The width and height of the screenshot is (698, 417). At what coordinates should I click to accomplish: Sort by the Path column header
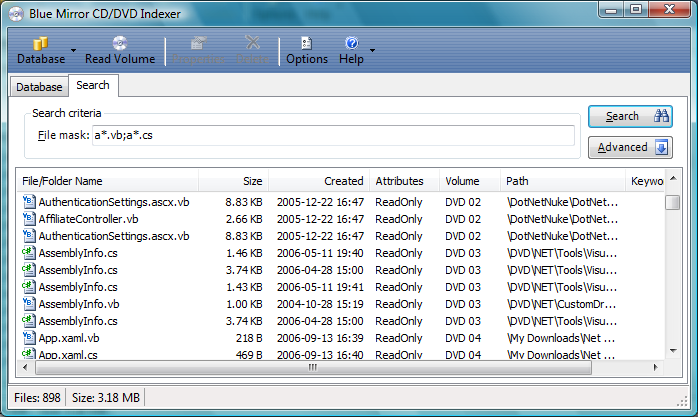coord(563,181)
